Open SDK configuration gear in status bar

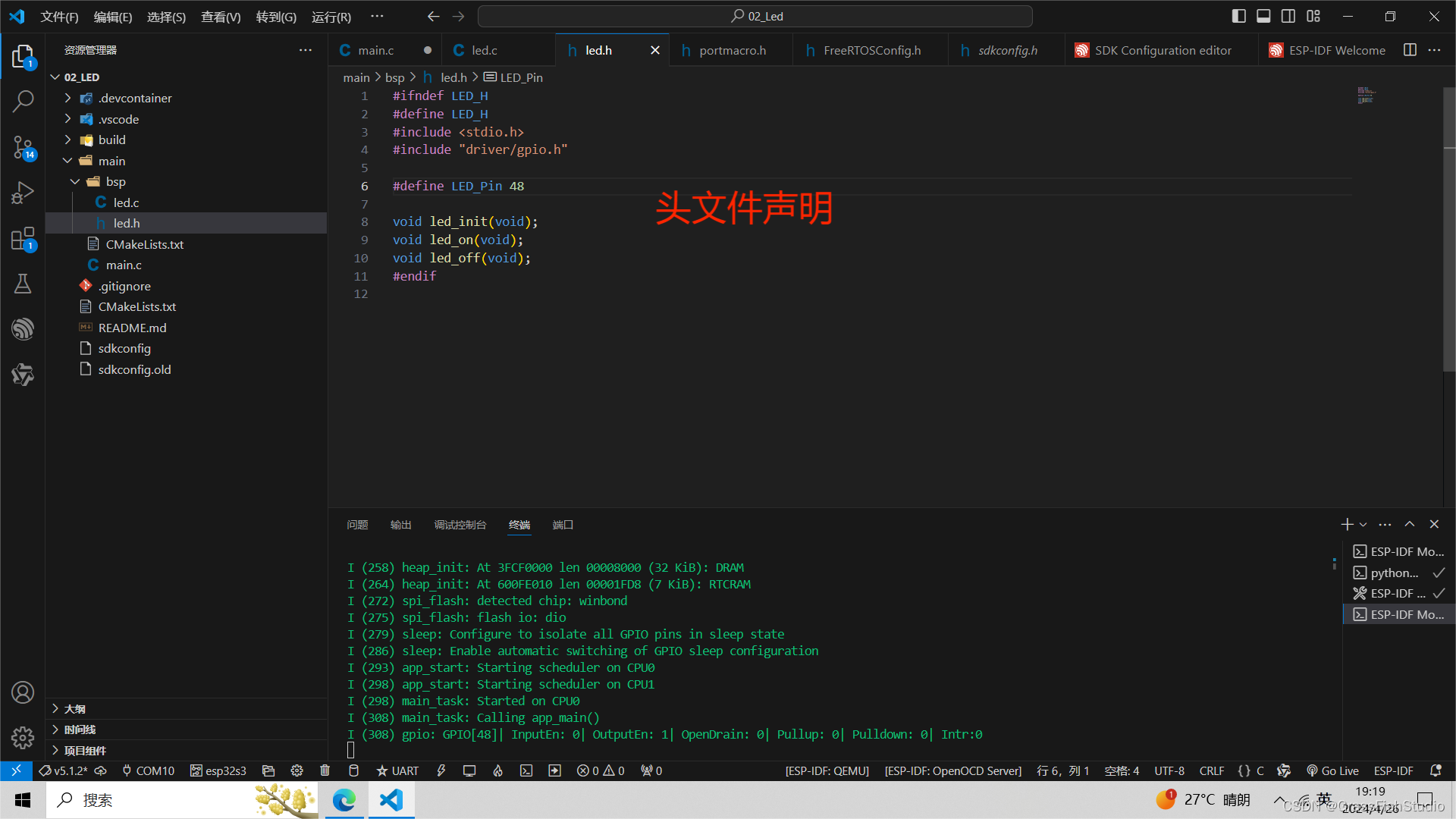(x=297, y=770)
